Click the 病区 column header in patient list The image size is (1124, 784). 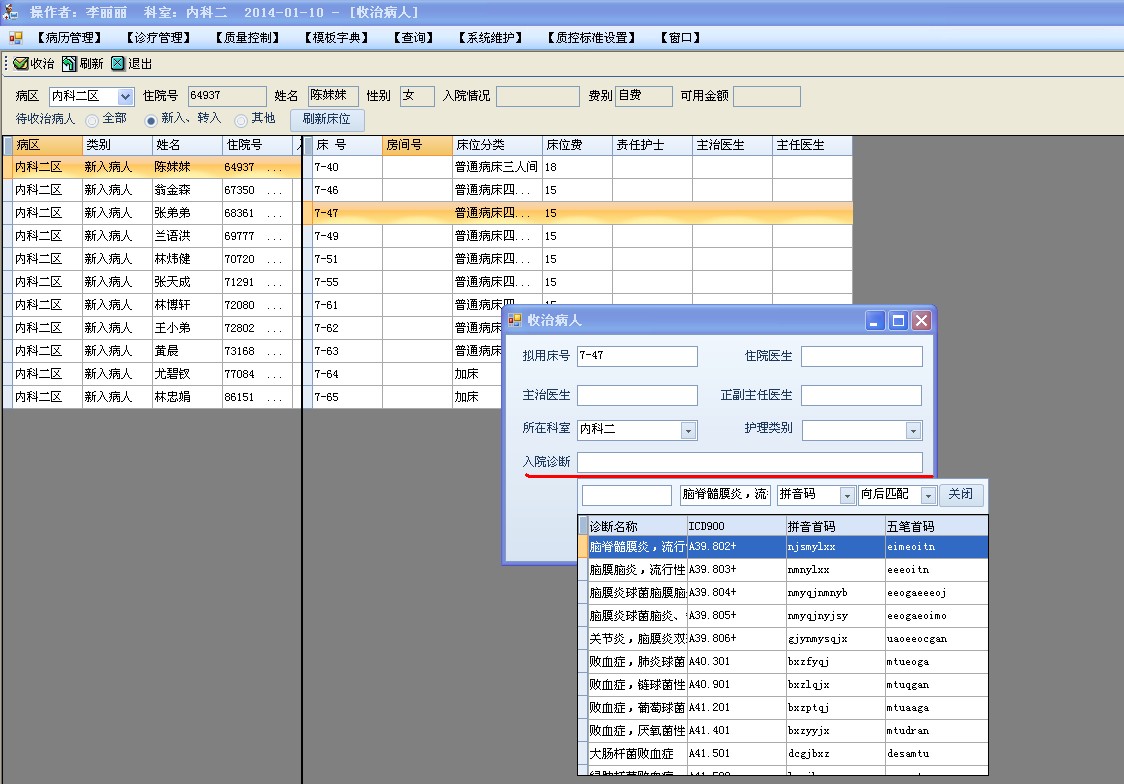coord(47,145)
